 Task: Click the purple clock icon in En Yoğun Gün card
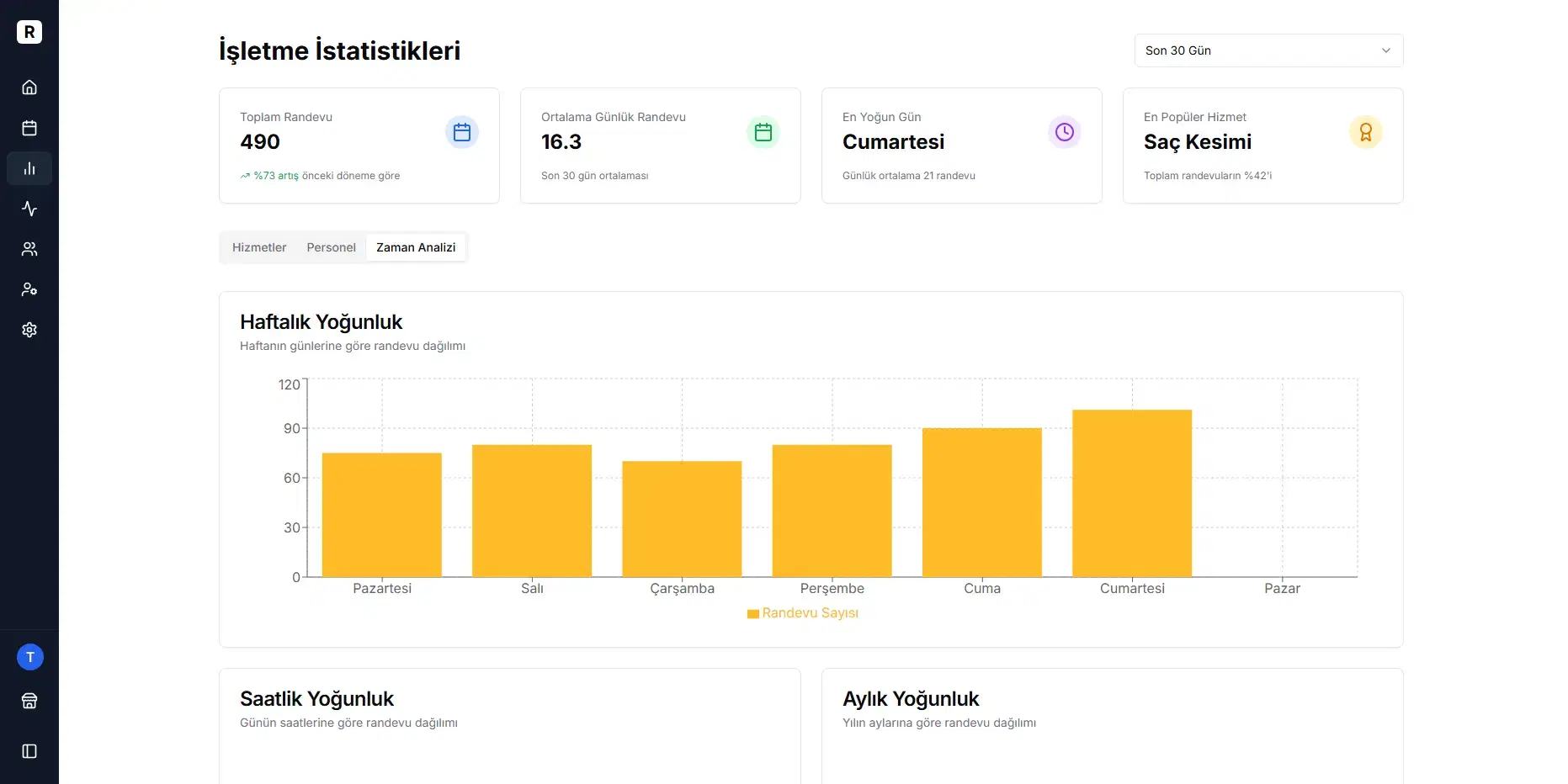point(1065,132)
